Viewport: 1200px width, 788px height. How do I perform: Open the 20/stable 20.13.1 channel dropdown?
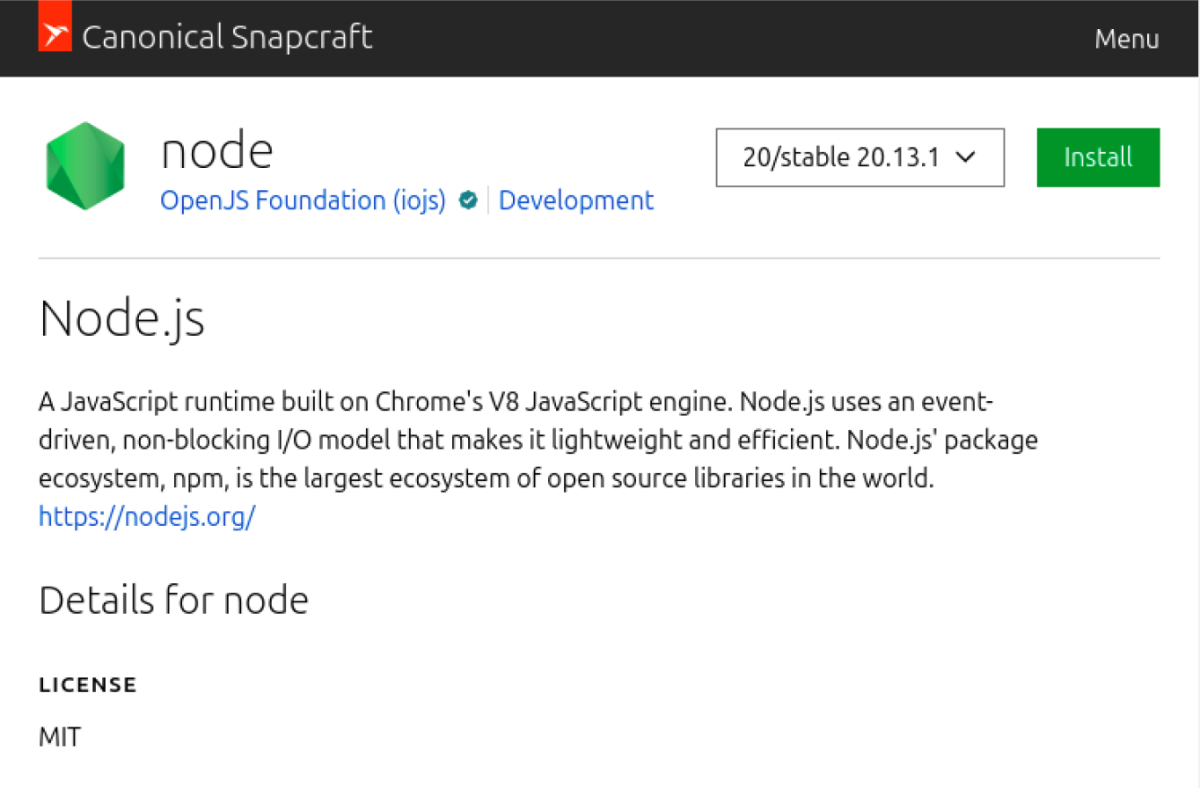point(859,157)
